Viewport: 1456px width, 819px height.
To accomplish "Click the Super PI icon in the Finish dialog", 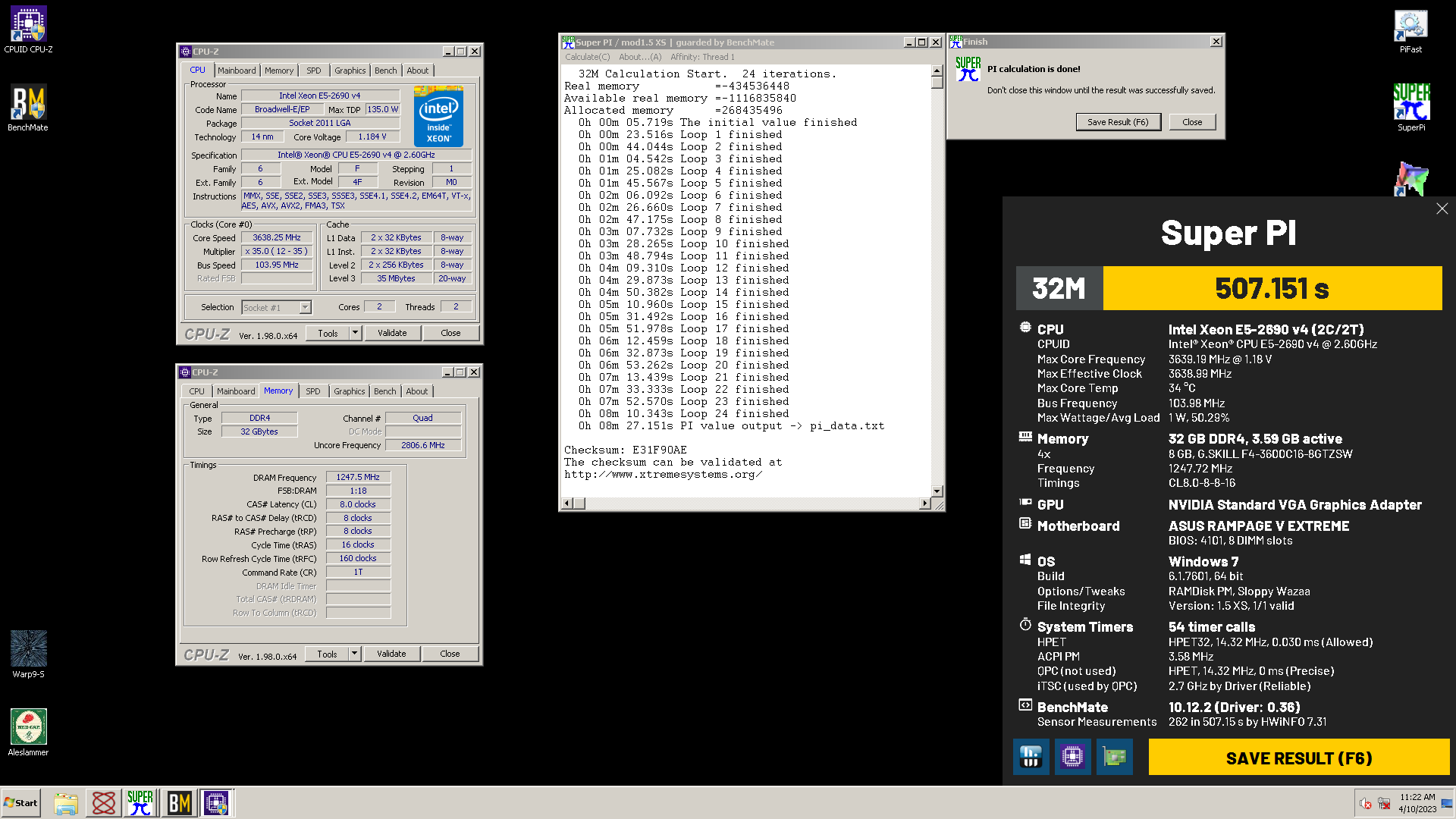I will point(968,69).
